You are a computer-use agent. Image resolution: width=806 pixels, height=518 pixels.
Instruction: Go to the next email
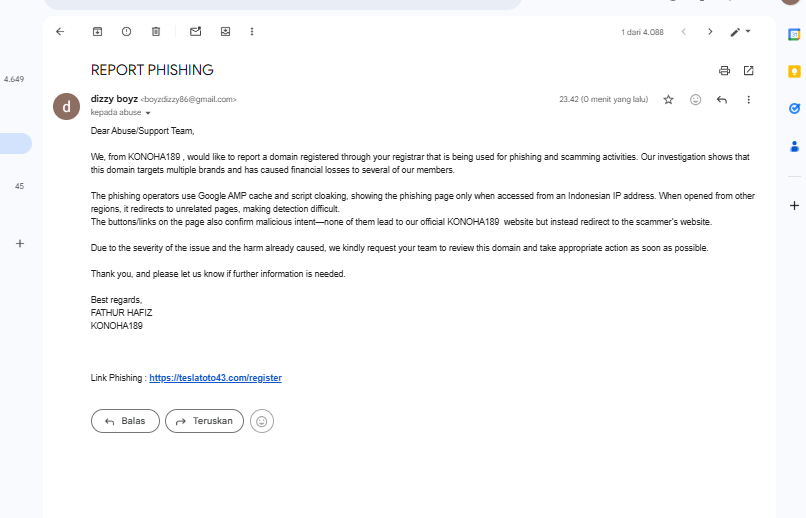click(710, 32)
